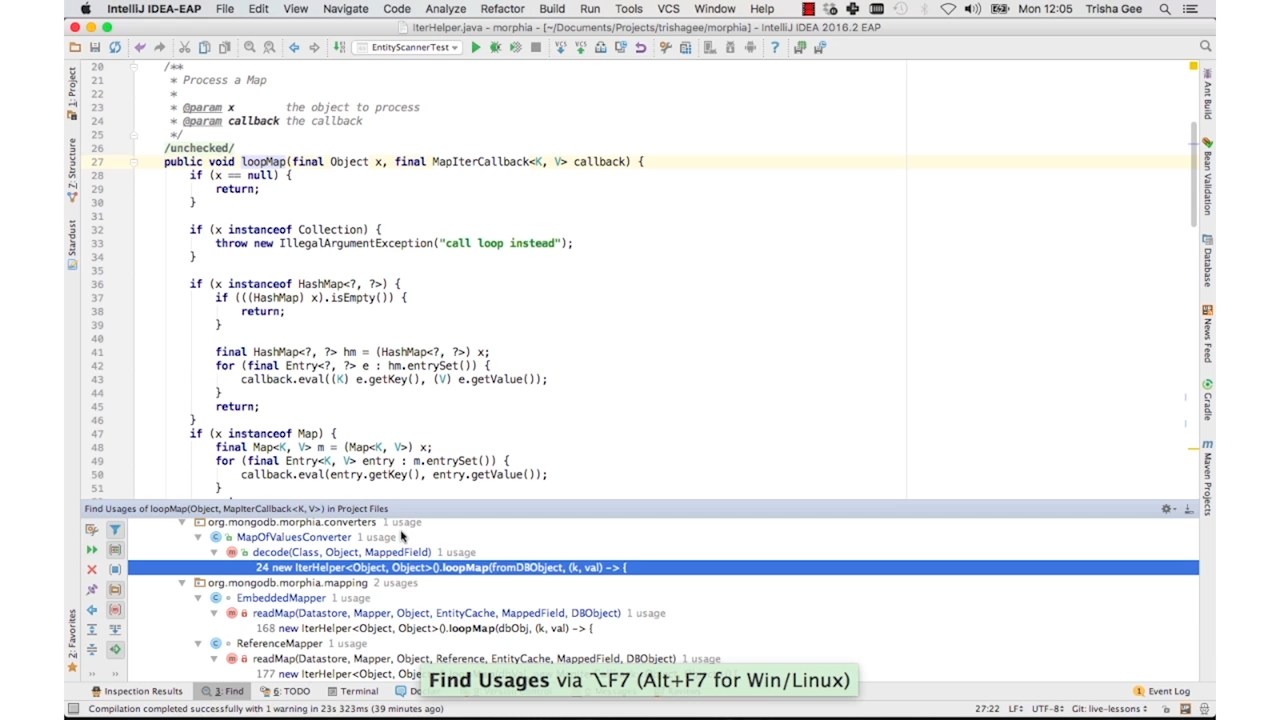Open Settings via the wrench toolbar icon
The image size is (1280, 720).
(x=665, y=47)
